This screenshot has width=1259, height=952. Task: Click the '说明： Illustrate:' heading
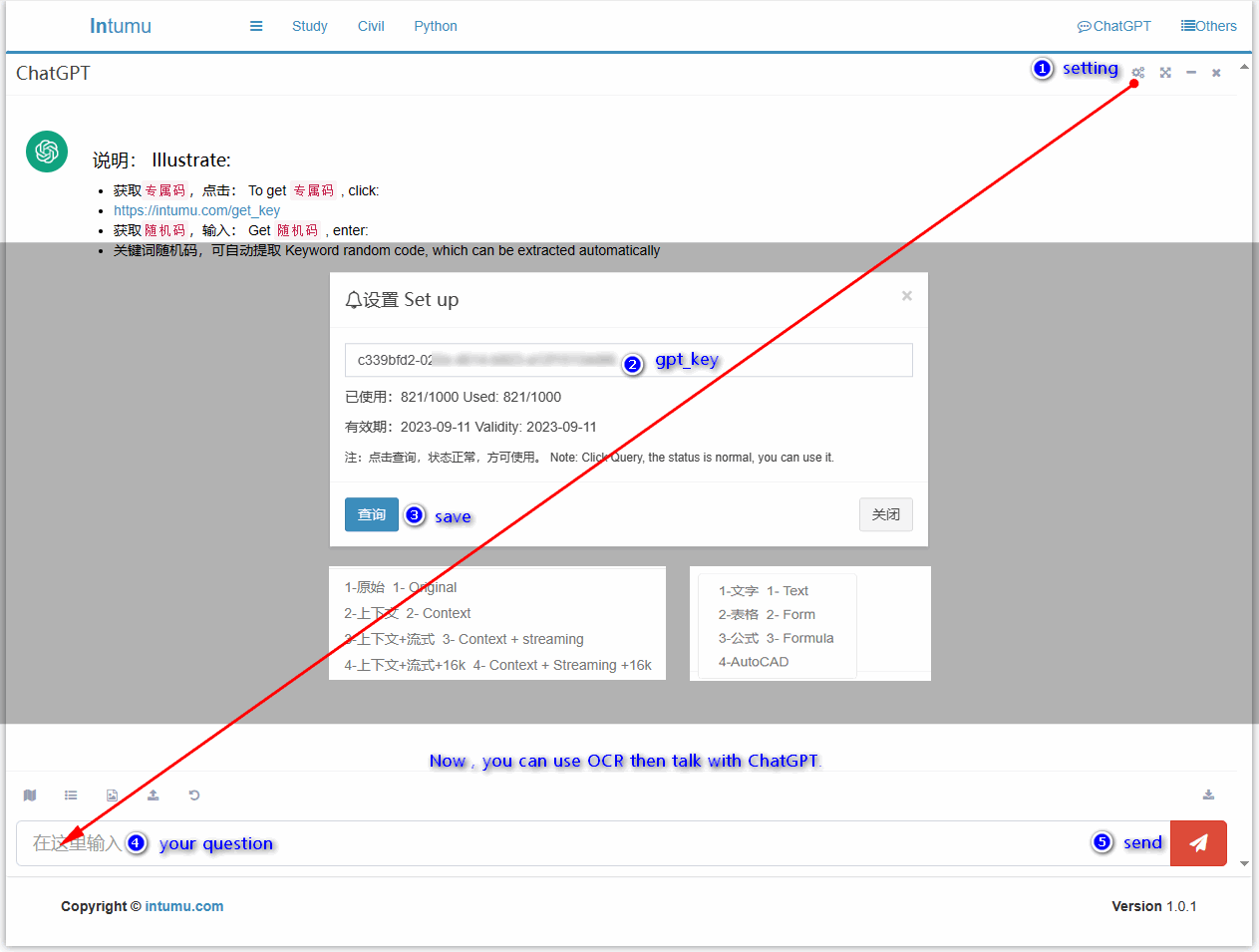(161, 159)
